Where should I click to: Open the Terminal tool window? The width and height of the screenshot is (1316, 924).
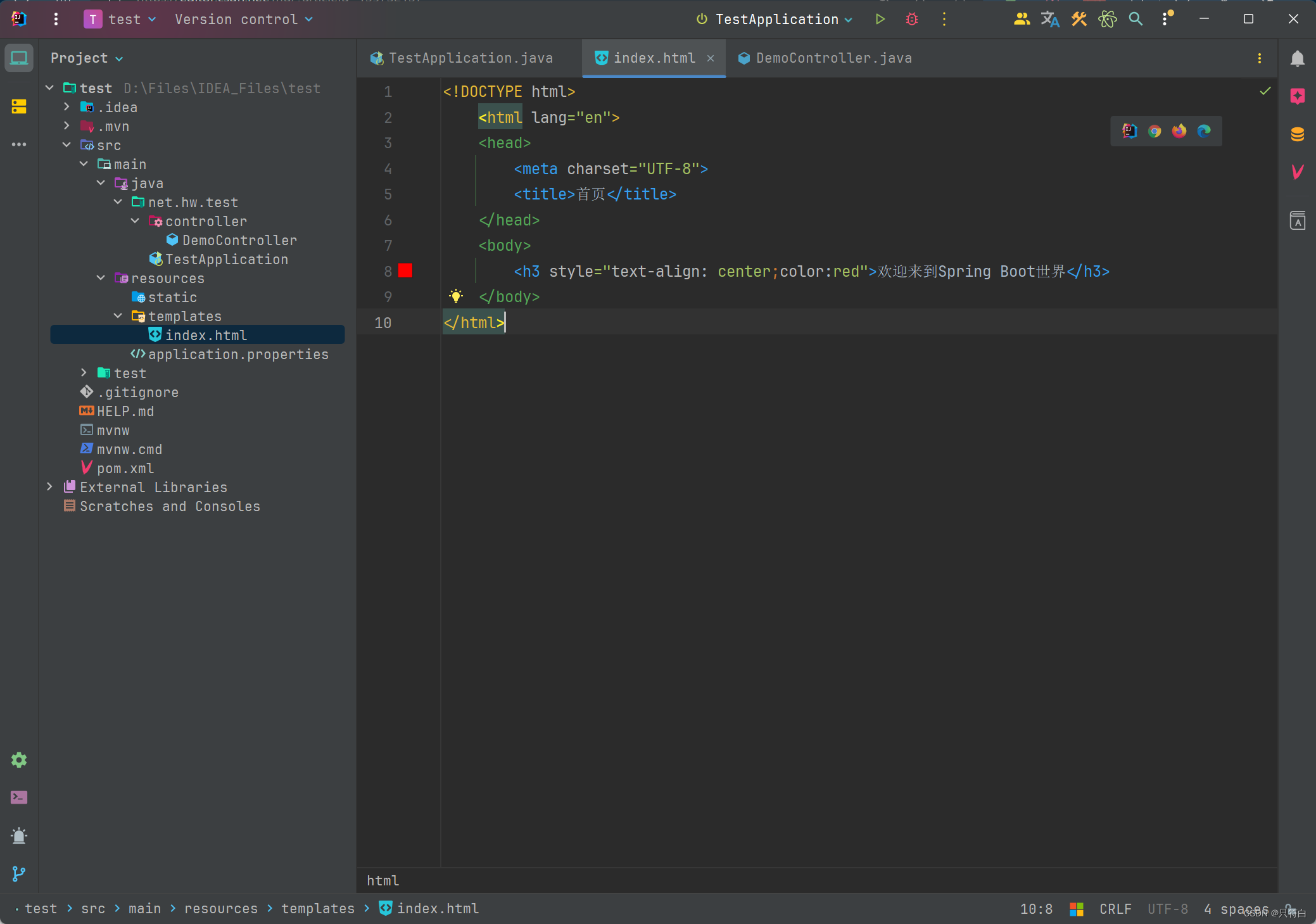point(19,797)
